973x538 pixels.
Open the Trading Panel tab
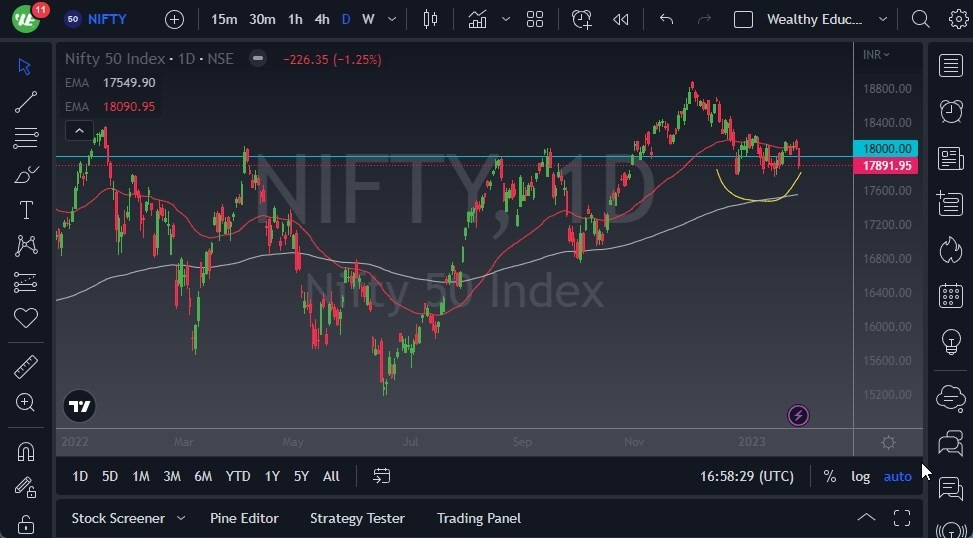[478, 518]
